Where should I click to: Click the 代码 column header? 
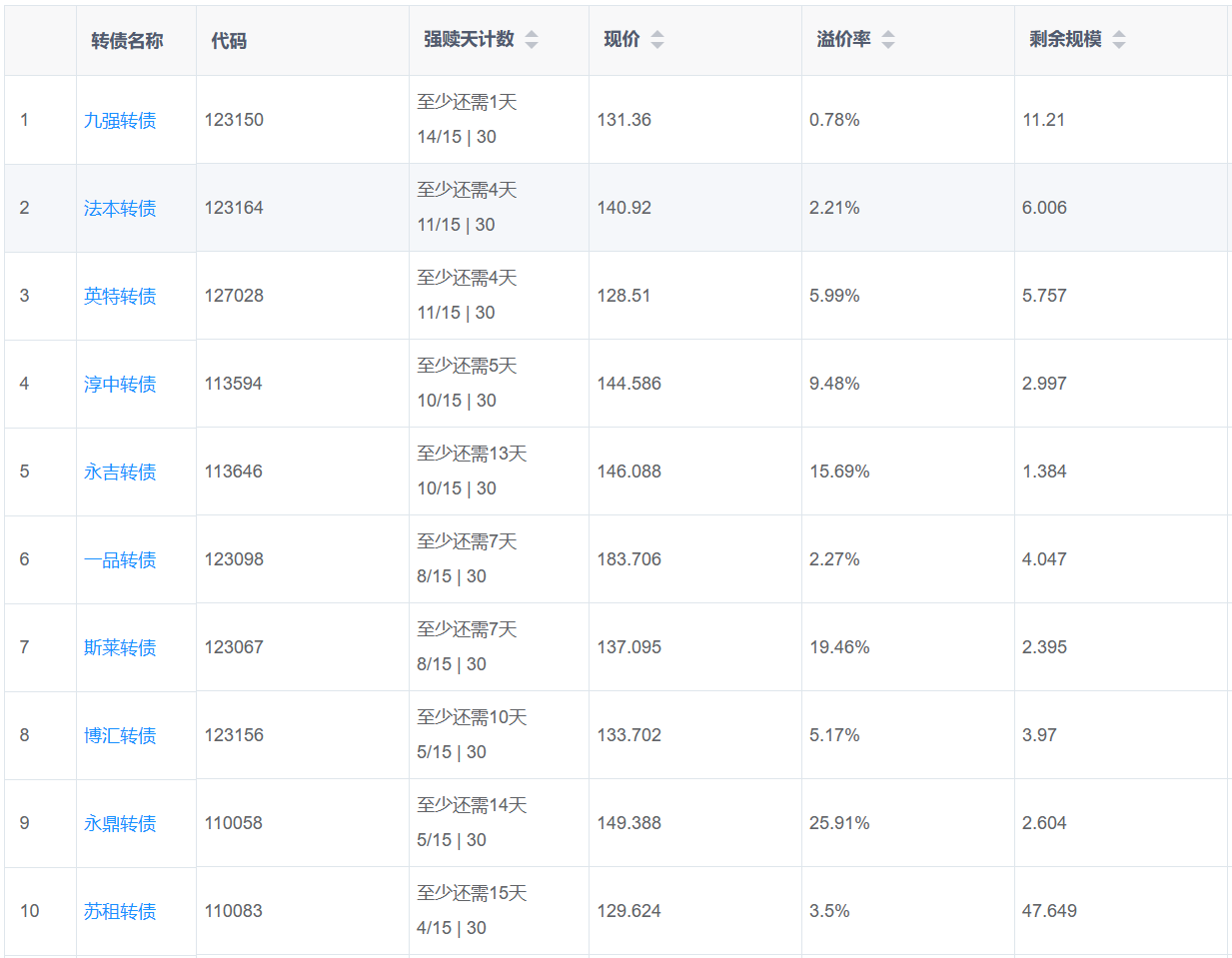click(x=229, y=41)
